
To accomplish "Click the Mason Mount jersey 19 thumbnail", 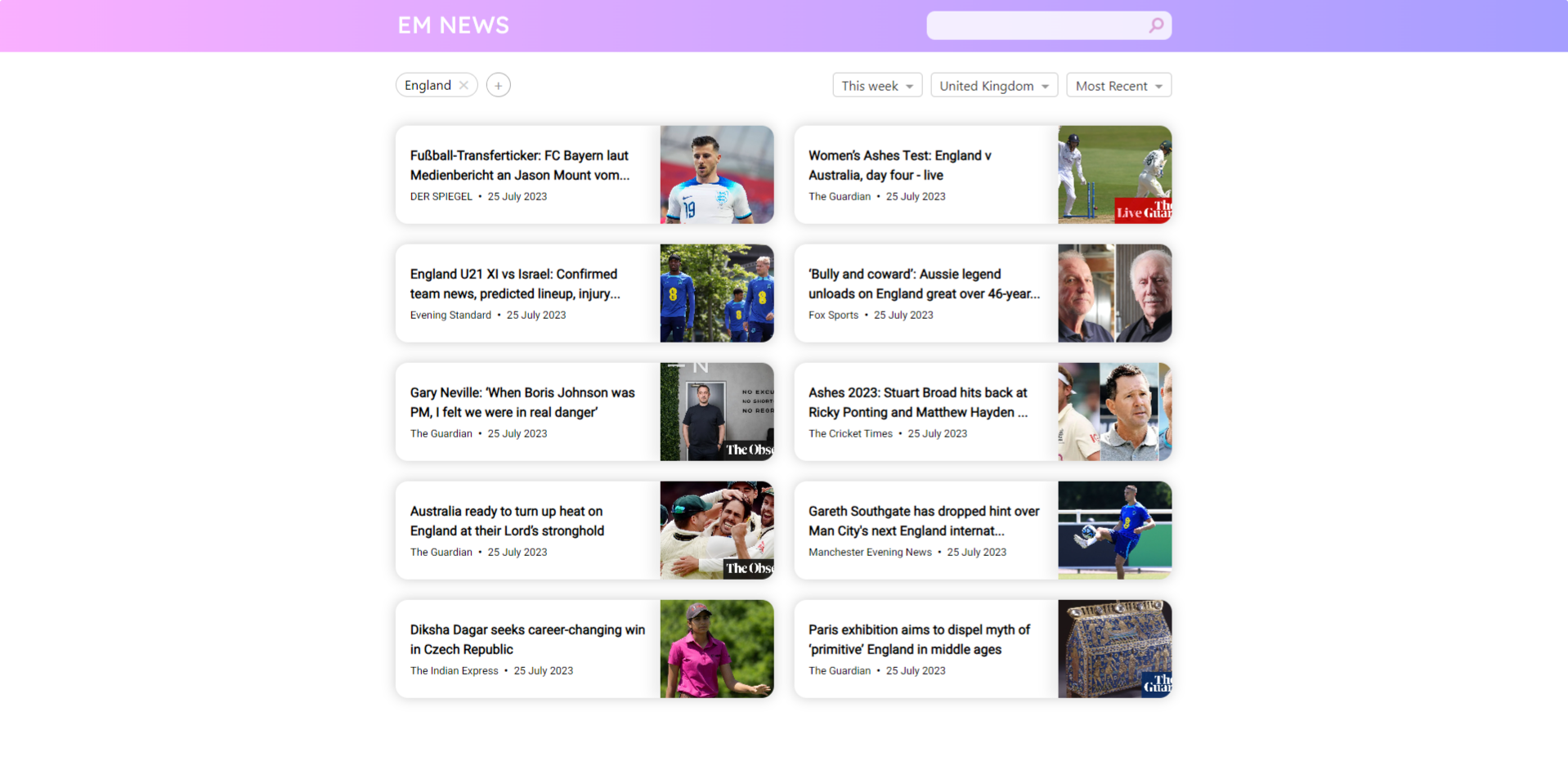I will [x=717, y=175].
